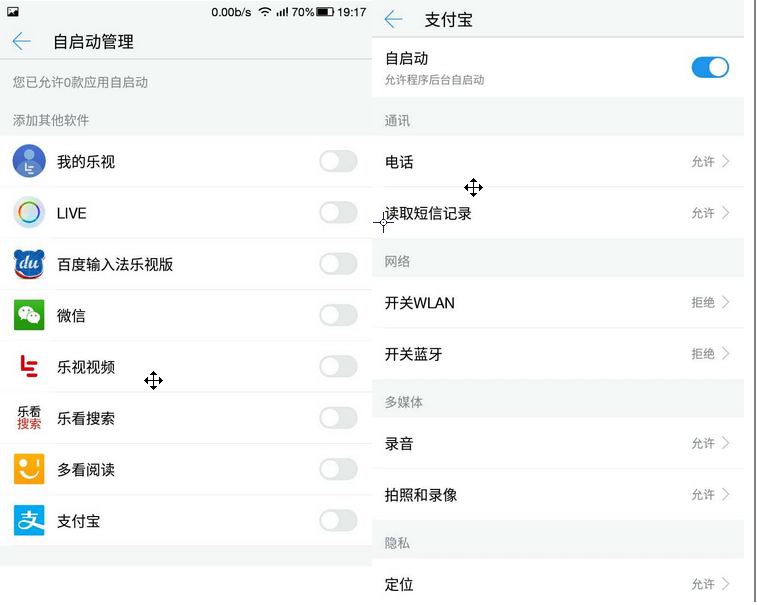This screenshot has width=757, height=605.
Task: Enable auto-start for 微信
Action: tap(338, 315)
